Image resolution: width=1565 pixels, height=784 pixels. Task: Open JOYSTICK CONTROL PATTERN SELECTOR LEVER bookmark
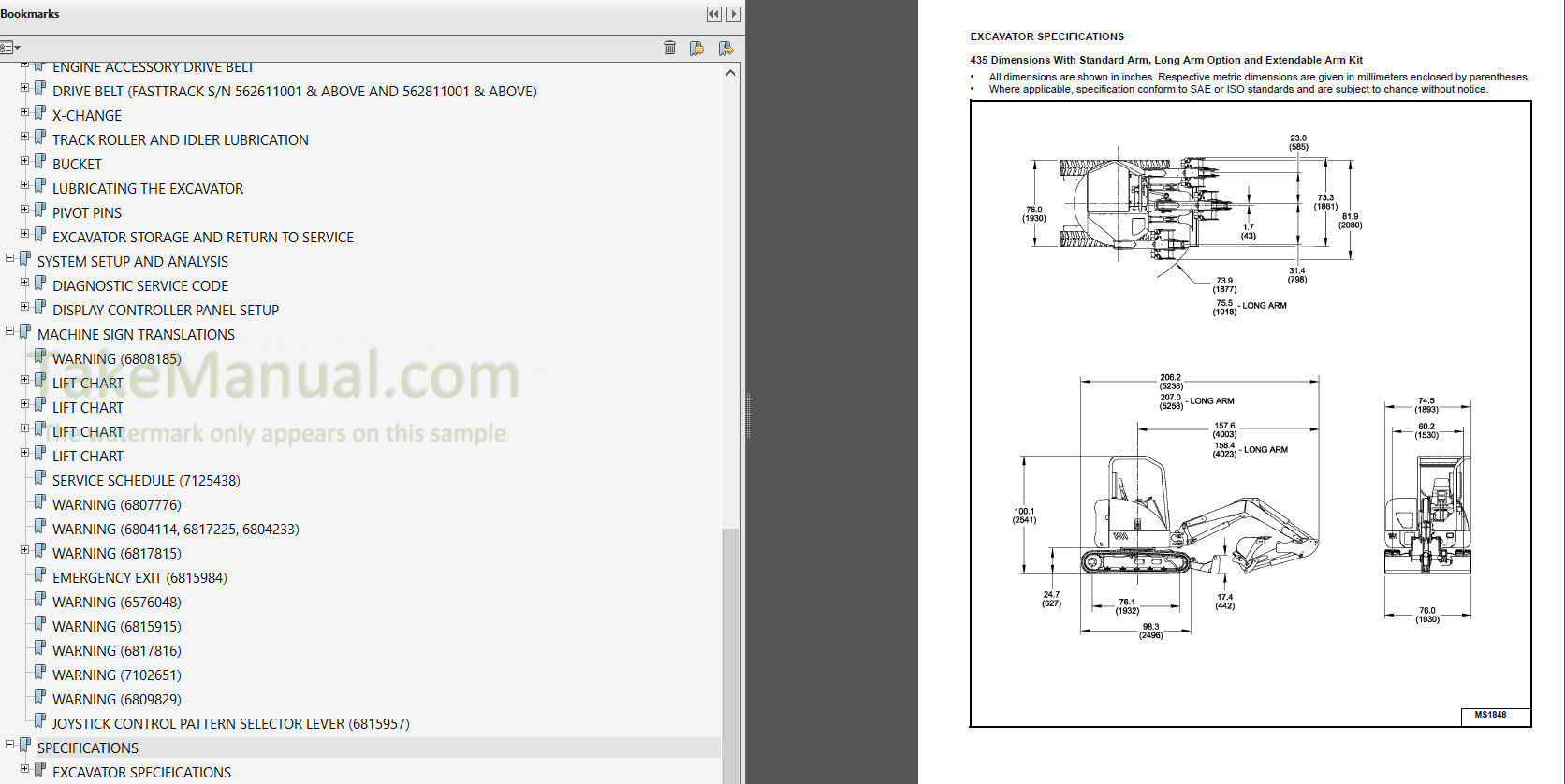pos(230,724)
